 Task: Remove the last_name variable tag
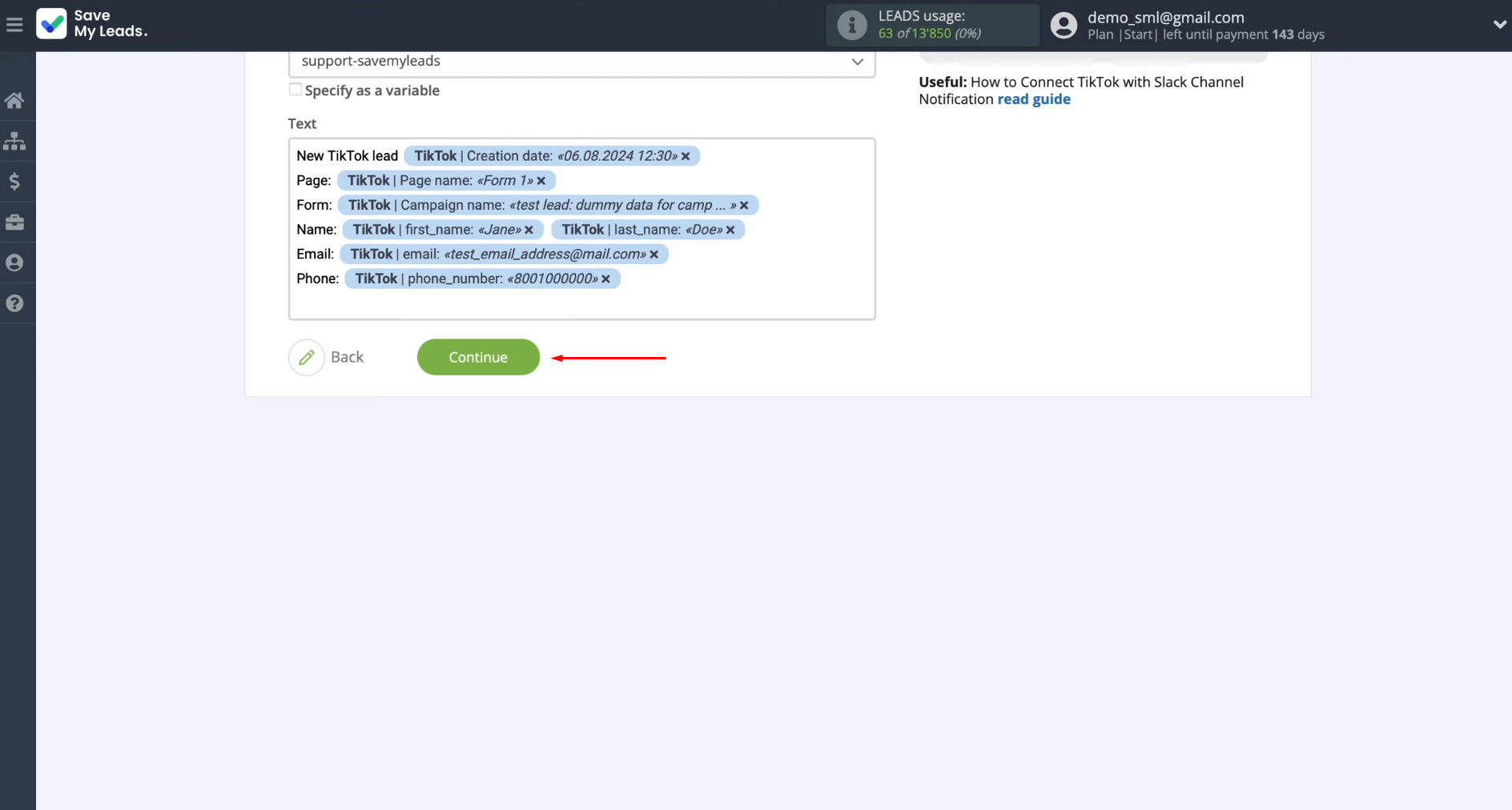coord(730,230)
